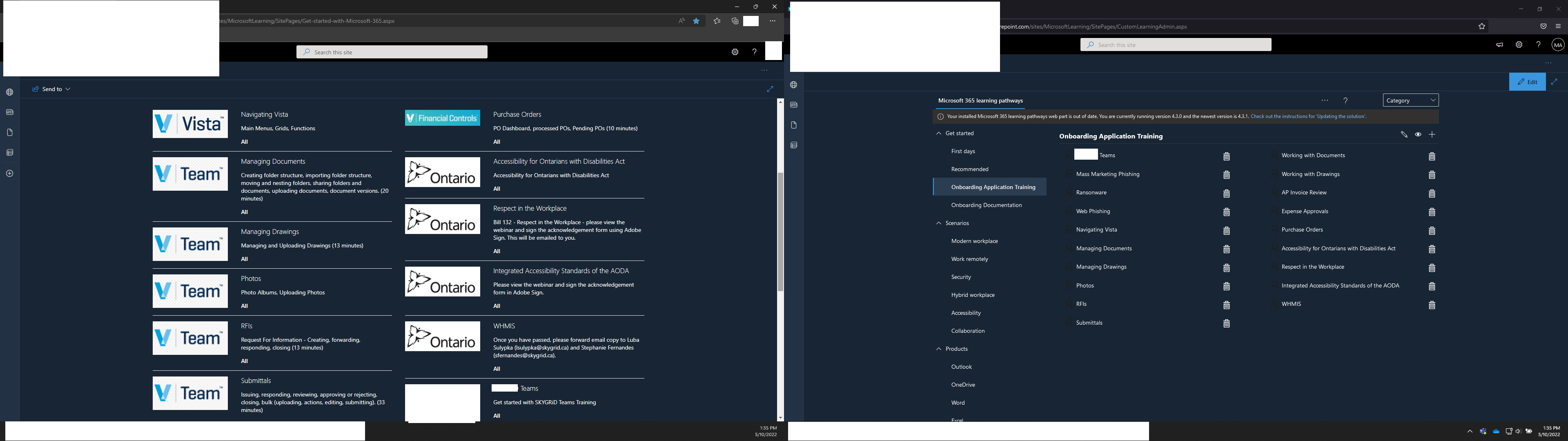1568x441 pixels.
Task: Open SharePoint settings gear in right window
Action: click(1519, 45)
